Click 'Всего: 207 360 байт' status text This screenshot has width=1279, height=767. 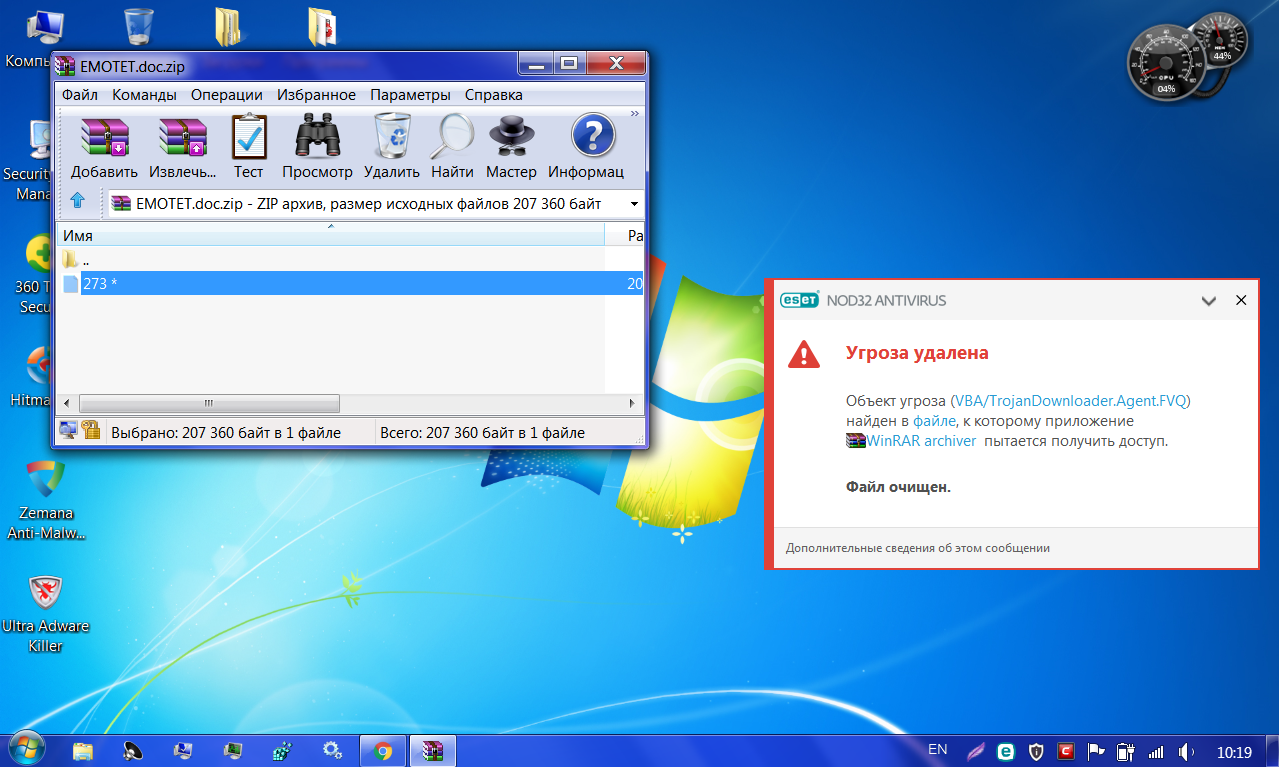click(482, 433)
